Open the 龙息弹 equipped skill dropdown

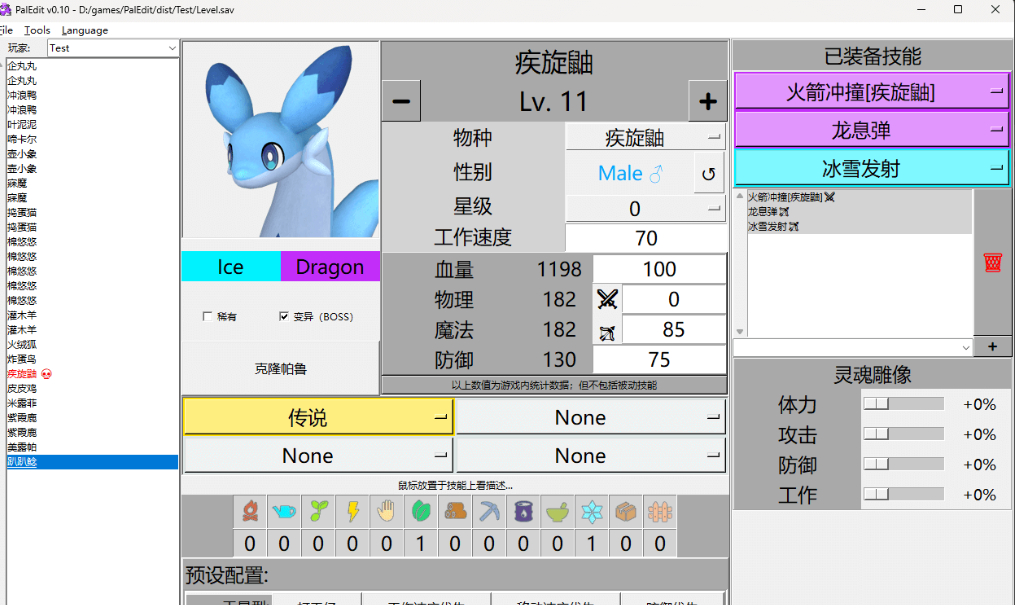pyautogui.click(x=872, y=130)
